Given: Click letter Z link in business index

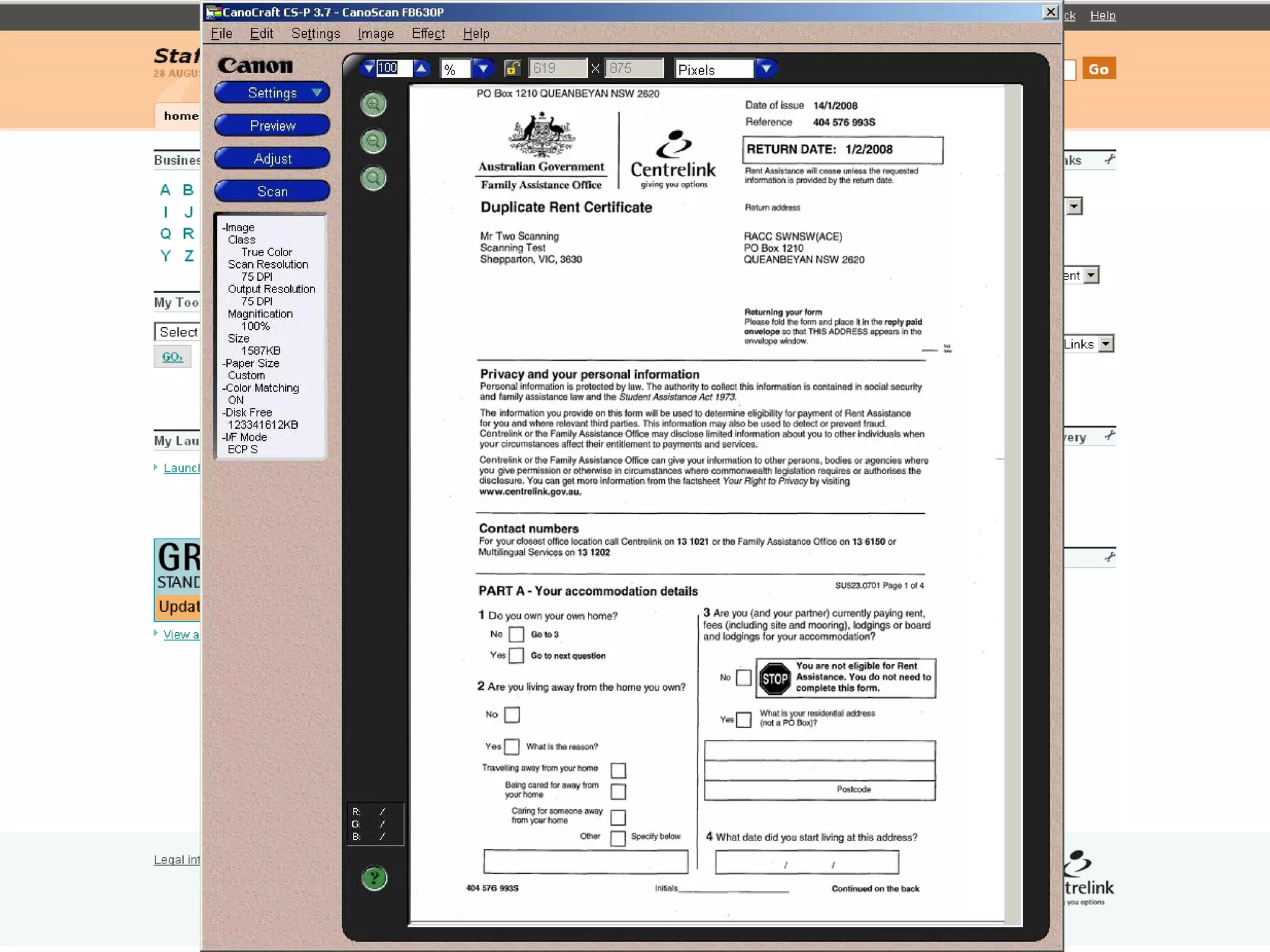Looking at the screenshot, I should click(189, 256).
